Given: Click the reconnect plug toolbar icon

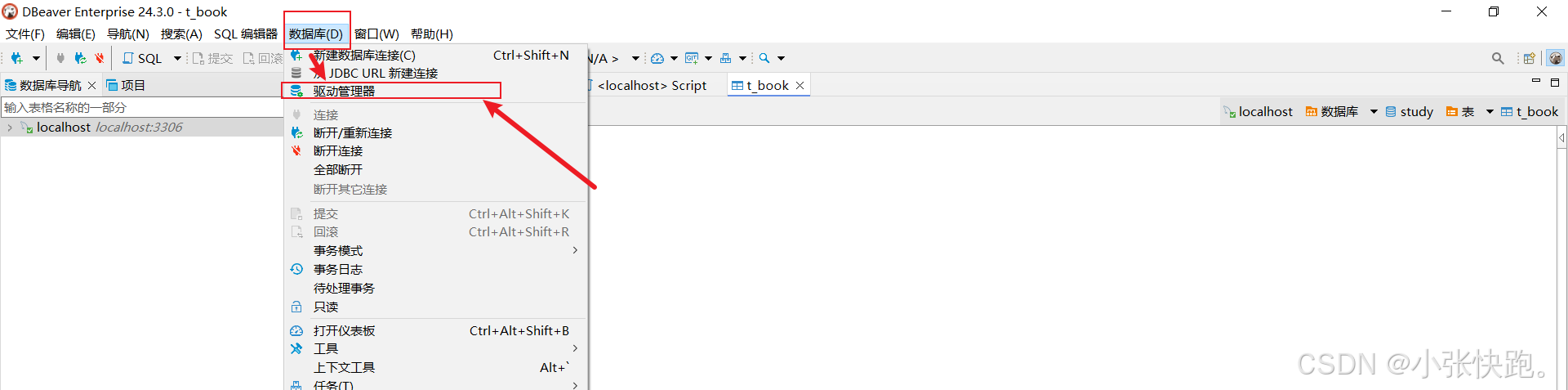Looking at the screenshot, I should [80, 58].
